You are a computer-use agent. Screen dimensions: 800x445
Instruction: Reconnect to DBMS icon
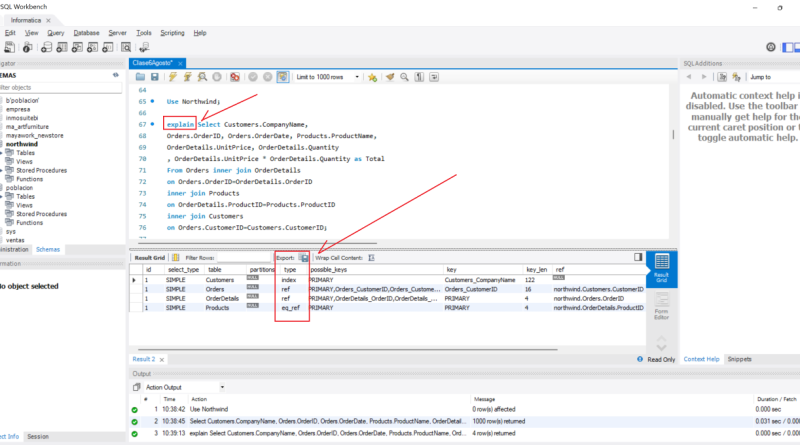pyautogui.click(x=144, y=47)
